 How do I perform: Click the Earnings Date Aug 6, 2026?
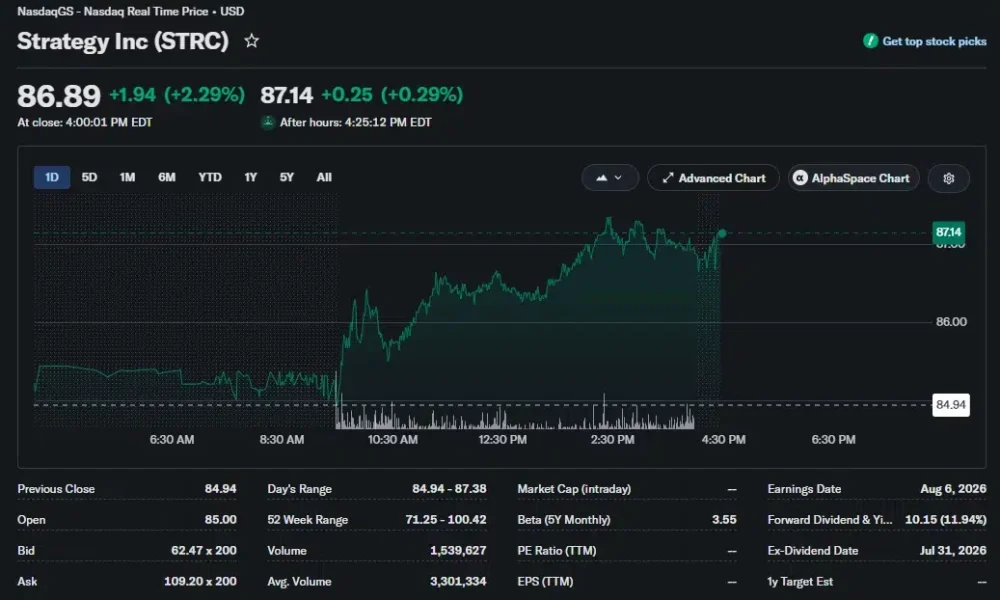coord(953,489)
